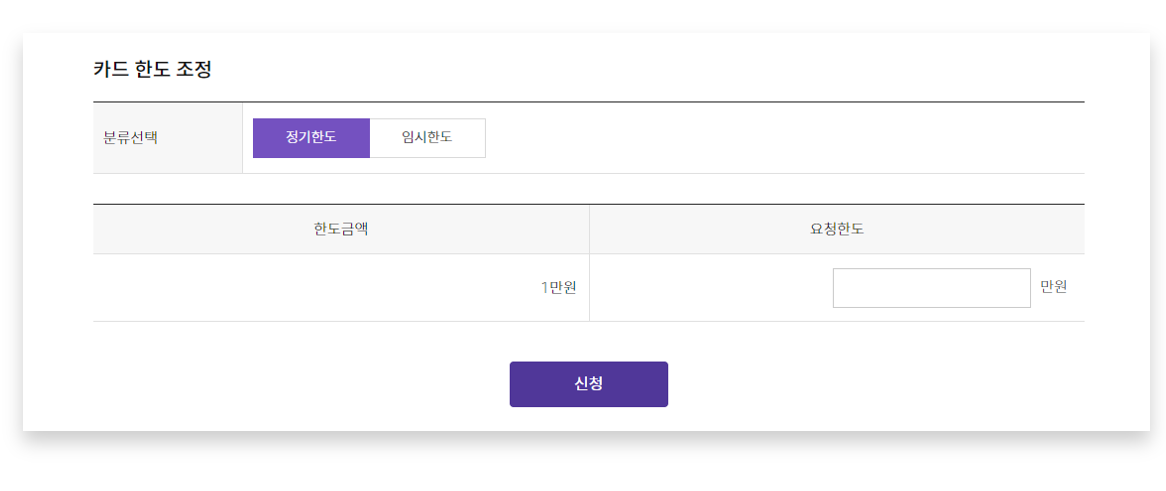
Task: Click the 요청한도 column header
Action: tap(837, 229)
